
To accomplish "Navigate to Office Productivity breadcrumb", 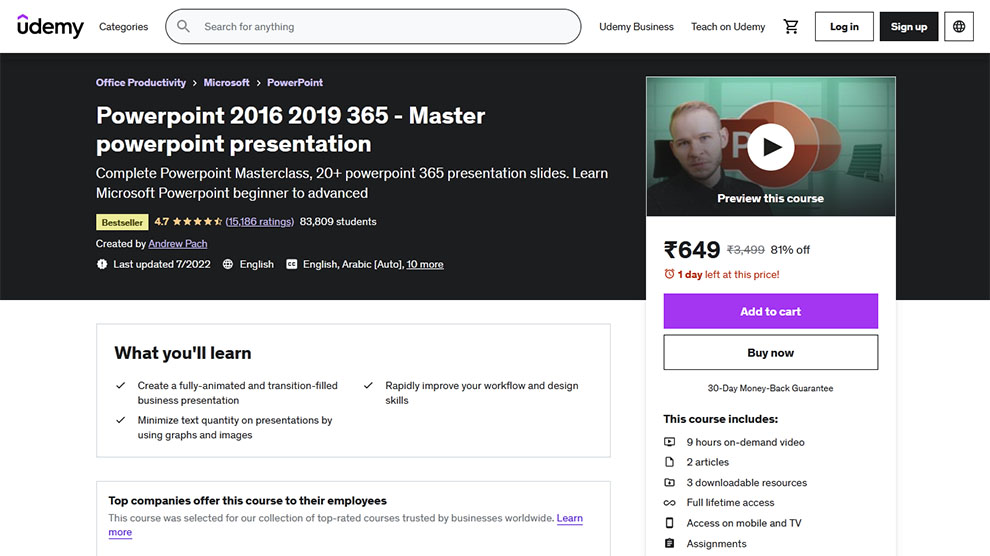I will tap(141, 83).
